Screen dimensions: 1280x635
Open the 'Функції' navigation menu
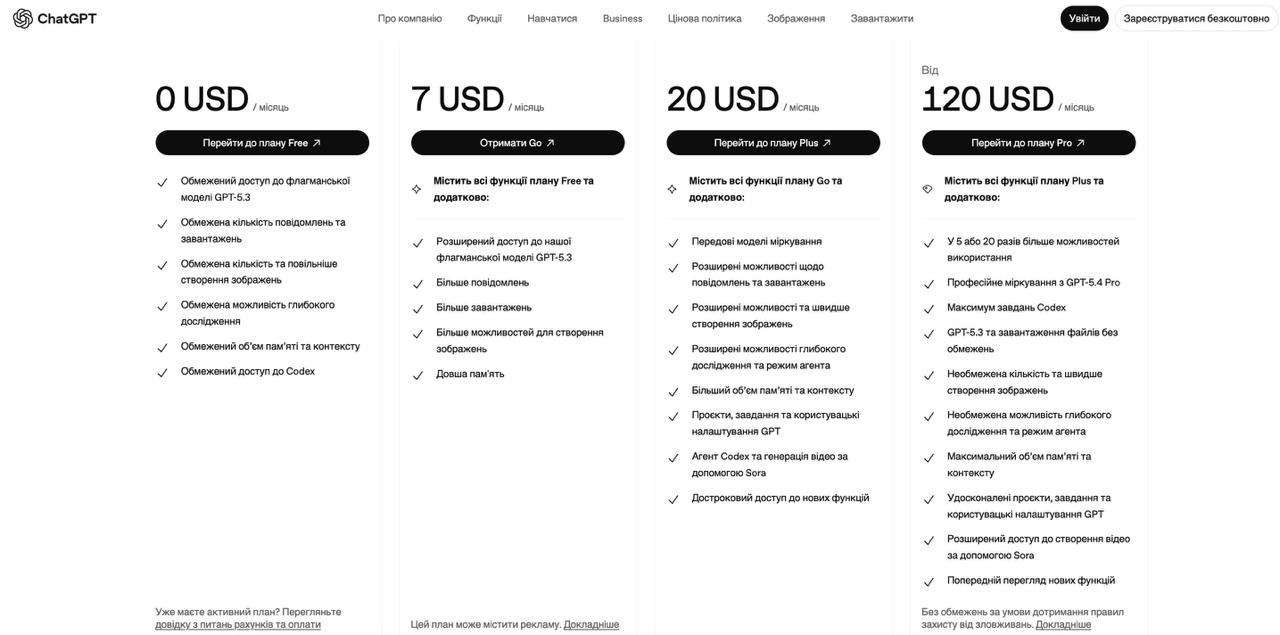point(484,18)
